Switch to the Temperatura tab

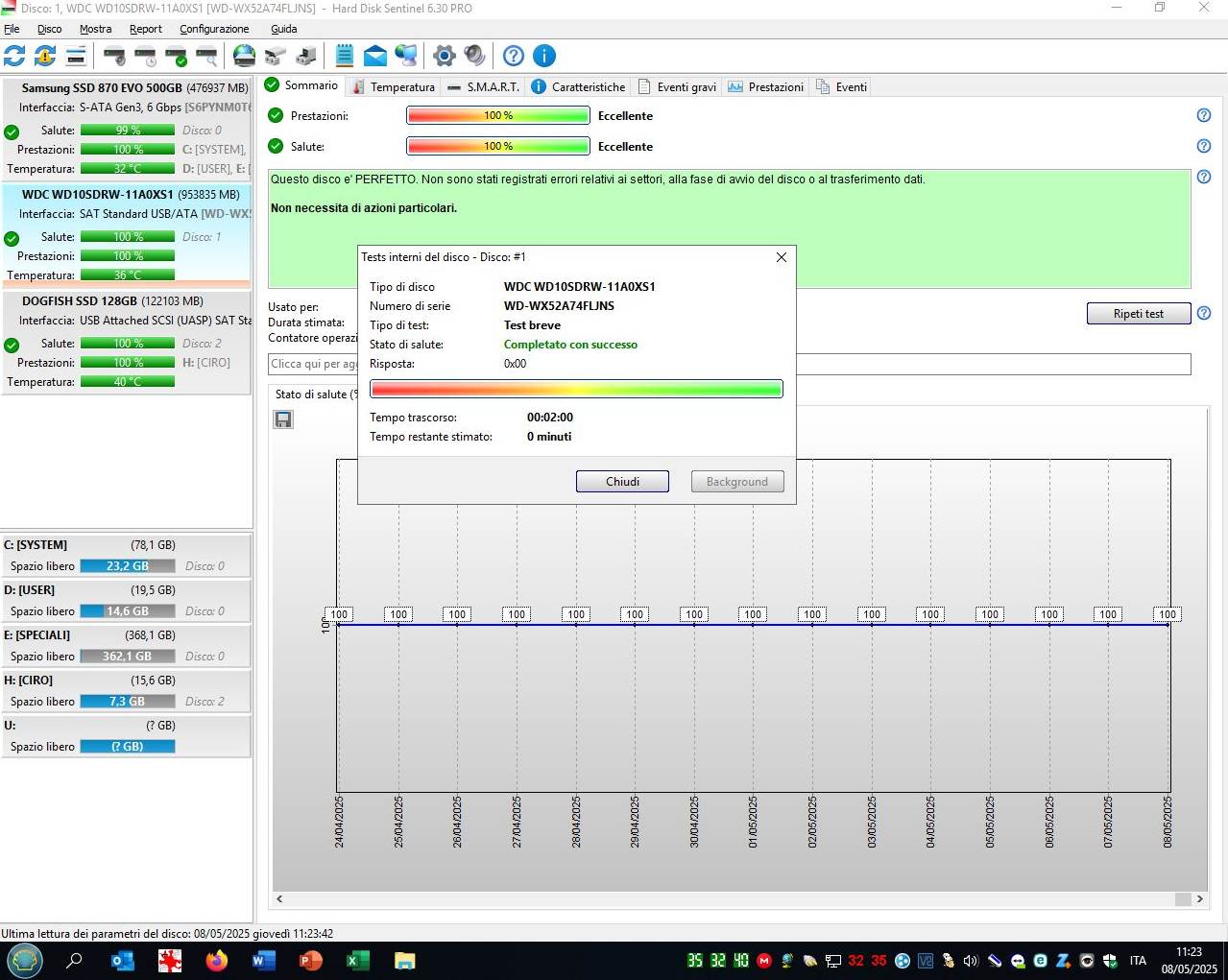point(393,86)
